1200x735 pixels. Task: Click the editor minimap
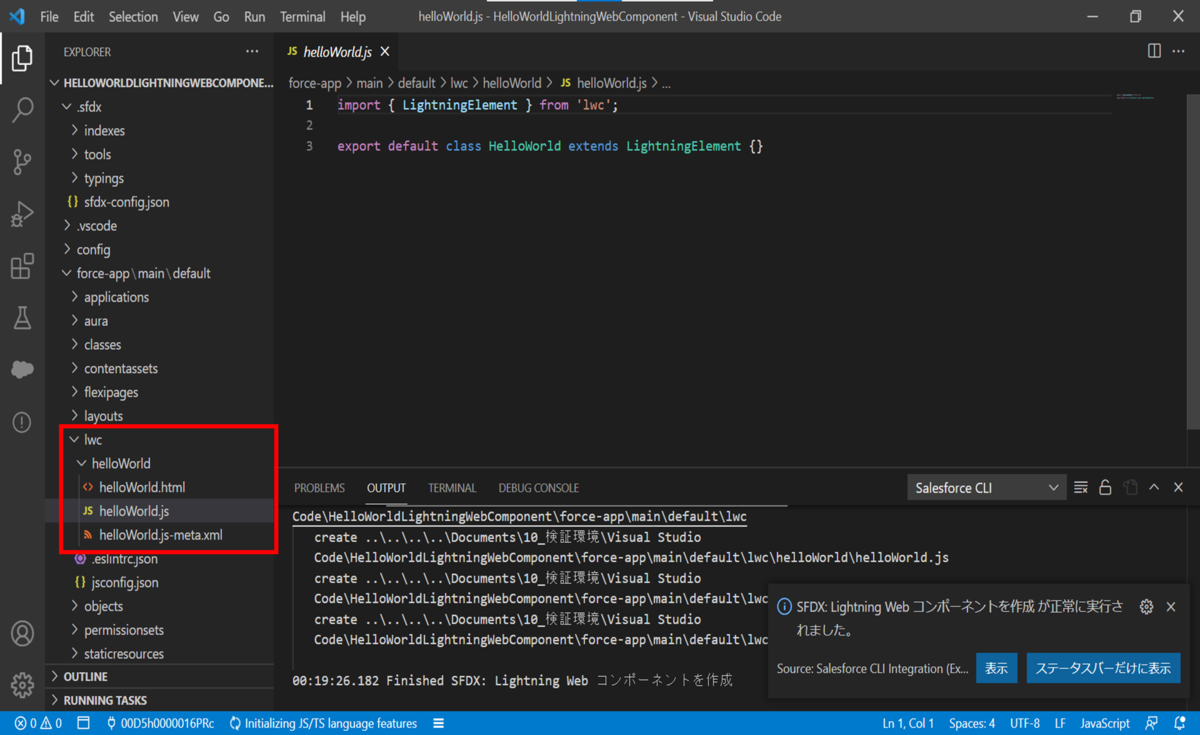[x=1136, y=97]
